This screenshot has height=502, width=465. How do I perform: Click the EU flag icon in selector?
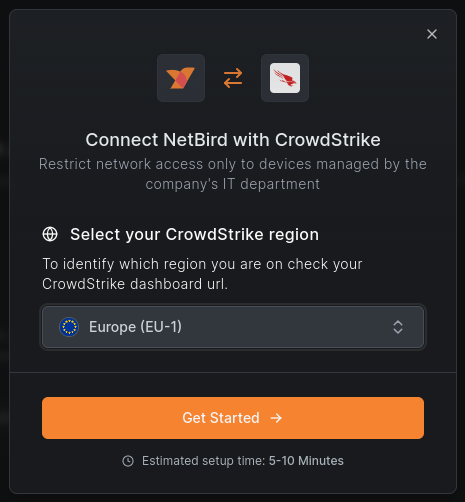(69, 327)
